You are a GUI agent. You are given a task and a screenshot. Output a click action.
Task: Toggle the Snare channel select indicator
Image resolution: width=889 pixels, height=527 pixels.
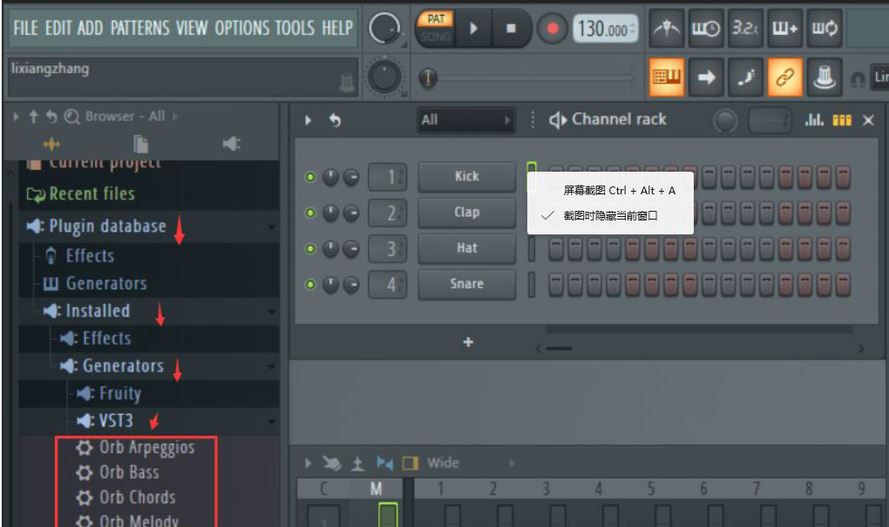532,284
